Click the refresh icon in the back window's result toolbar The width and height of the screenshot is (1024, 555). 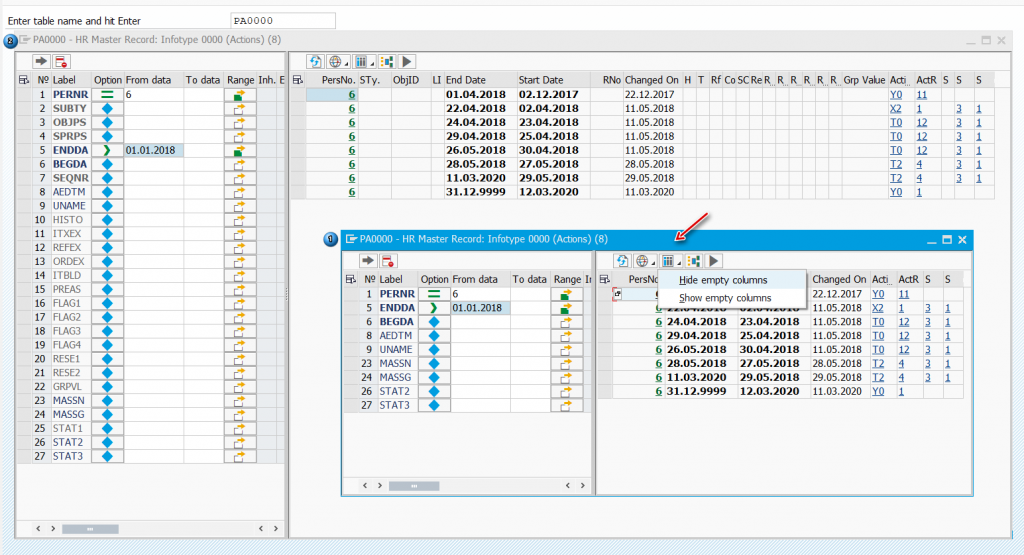pos(315,61)
